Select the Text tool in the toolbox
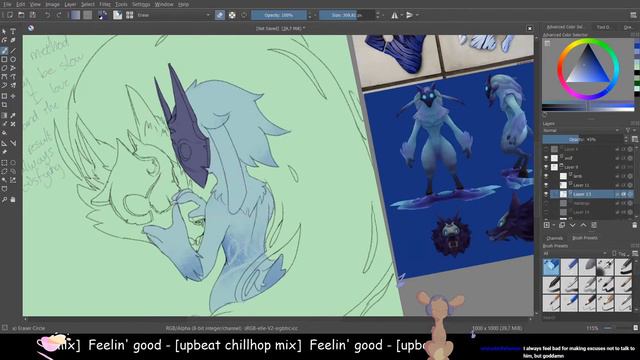Image resolution: width=640 pixels, height=360 pixels. point(13,31)
